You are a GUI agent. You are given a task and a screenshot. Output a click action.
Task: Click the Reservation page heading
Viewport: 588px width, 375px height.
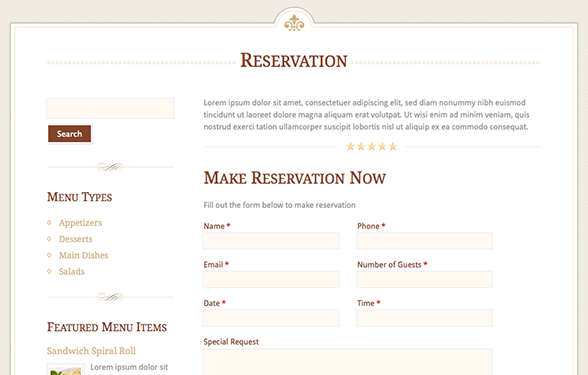click(294, 61)
